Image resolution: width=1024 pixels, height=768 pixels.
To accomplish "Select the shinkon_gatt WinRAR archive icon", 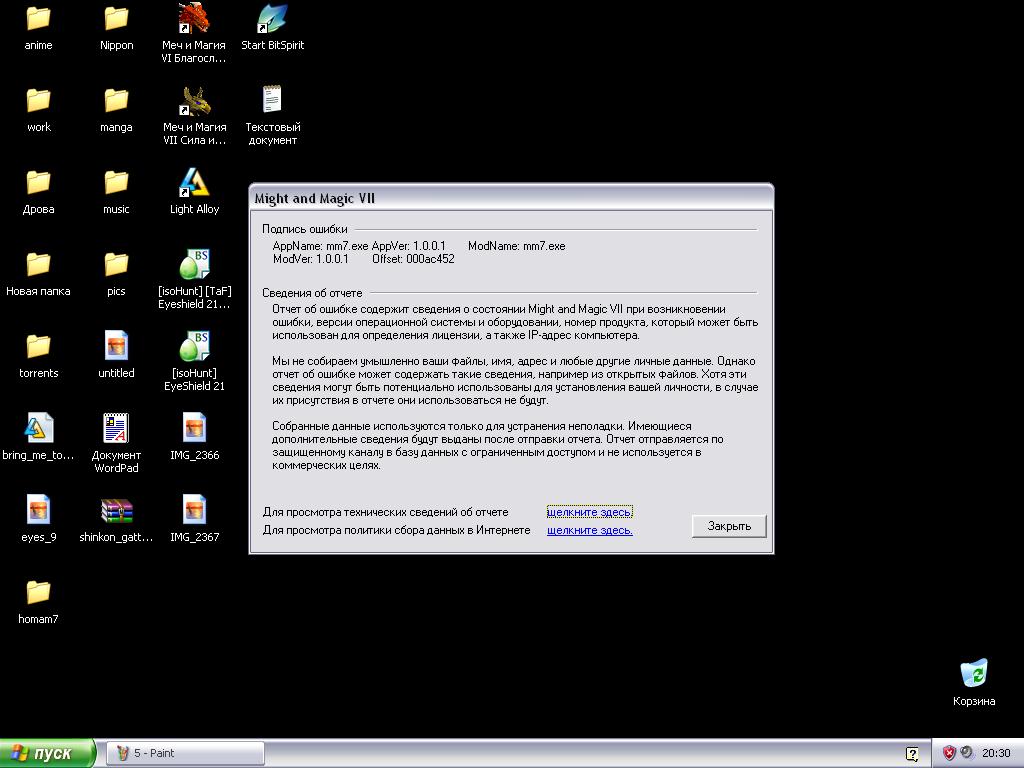I will click(x=116, y=512).
